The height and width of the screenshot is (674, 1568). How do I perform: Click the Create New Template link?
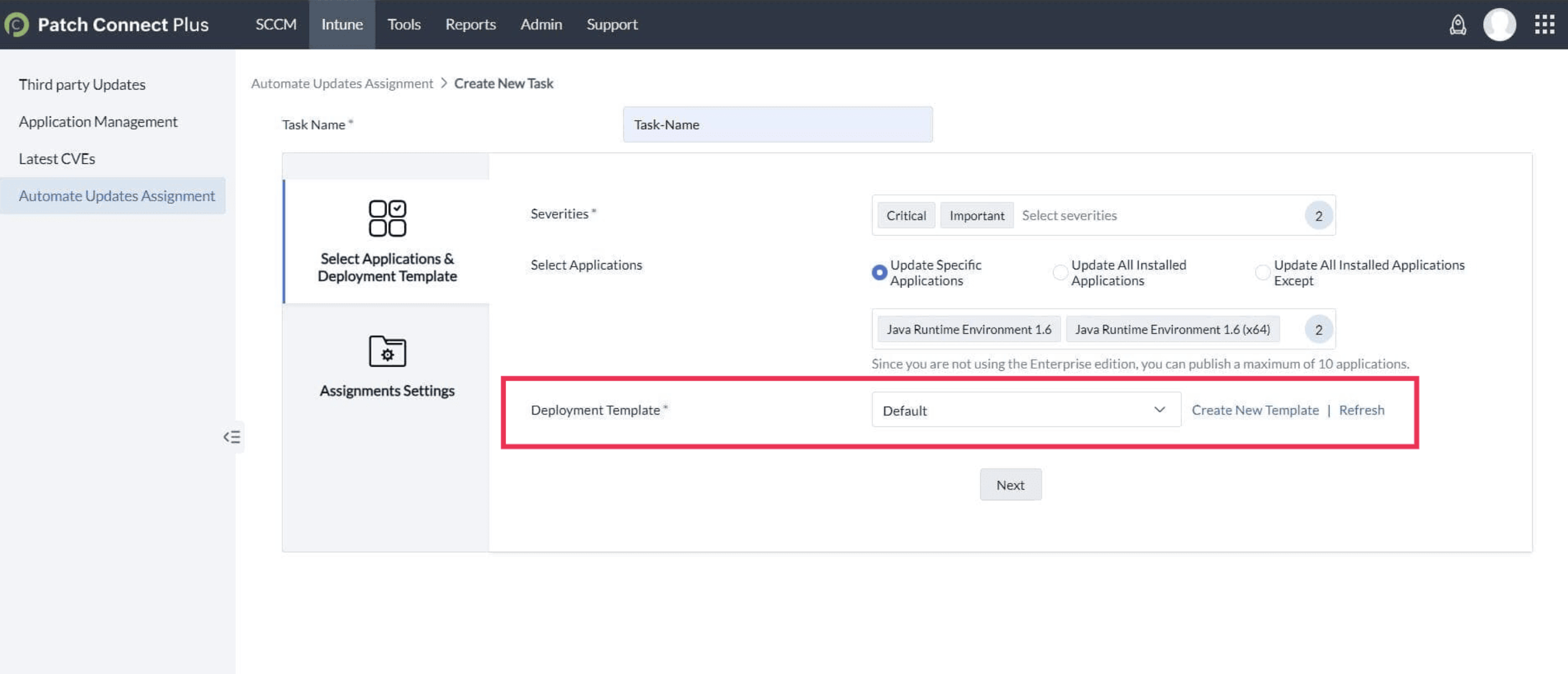click(1254, 411)
